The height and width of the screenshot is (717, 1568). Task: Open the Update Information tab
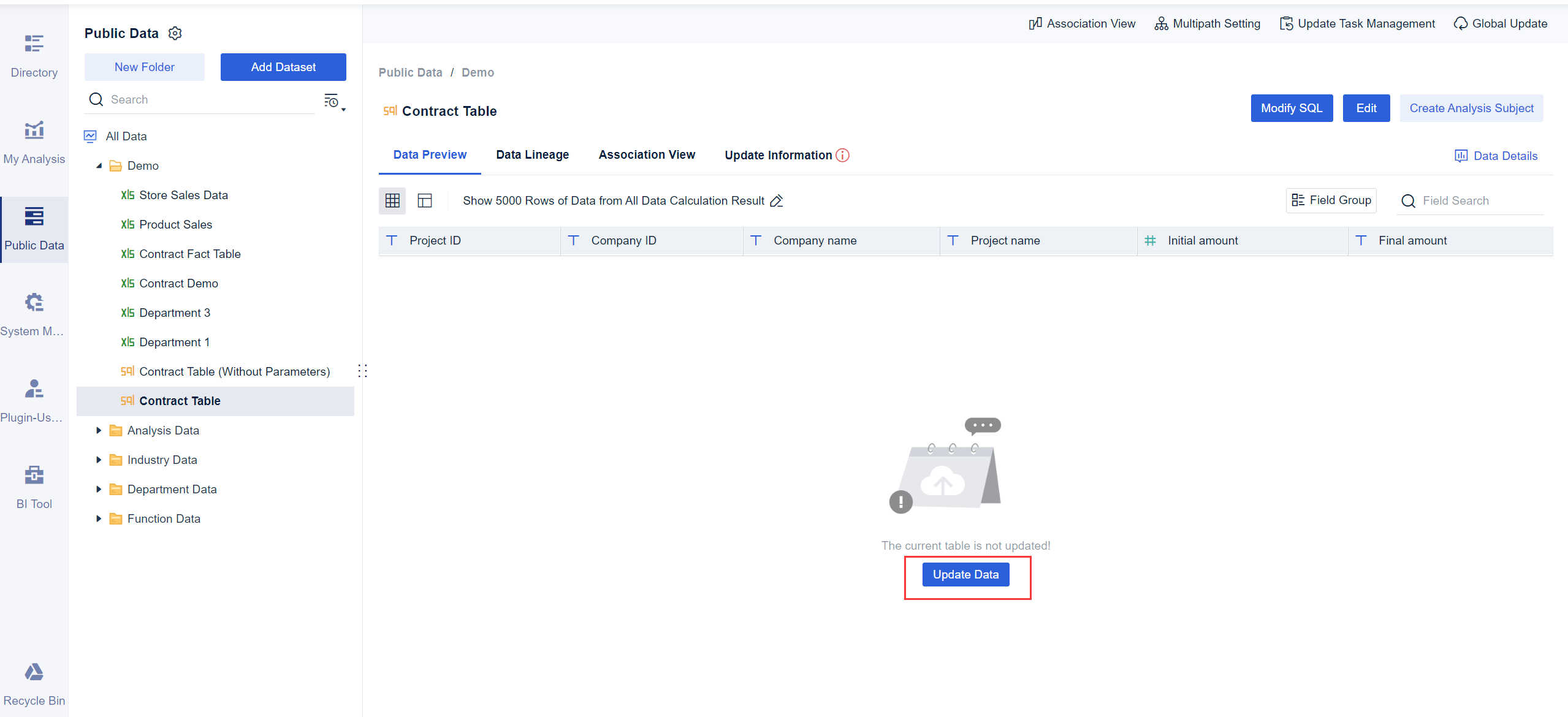tap(778, 155)
